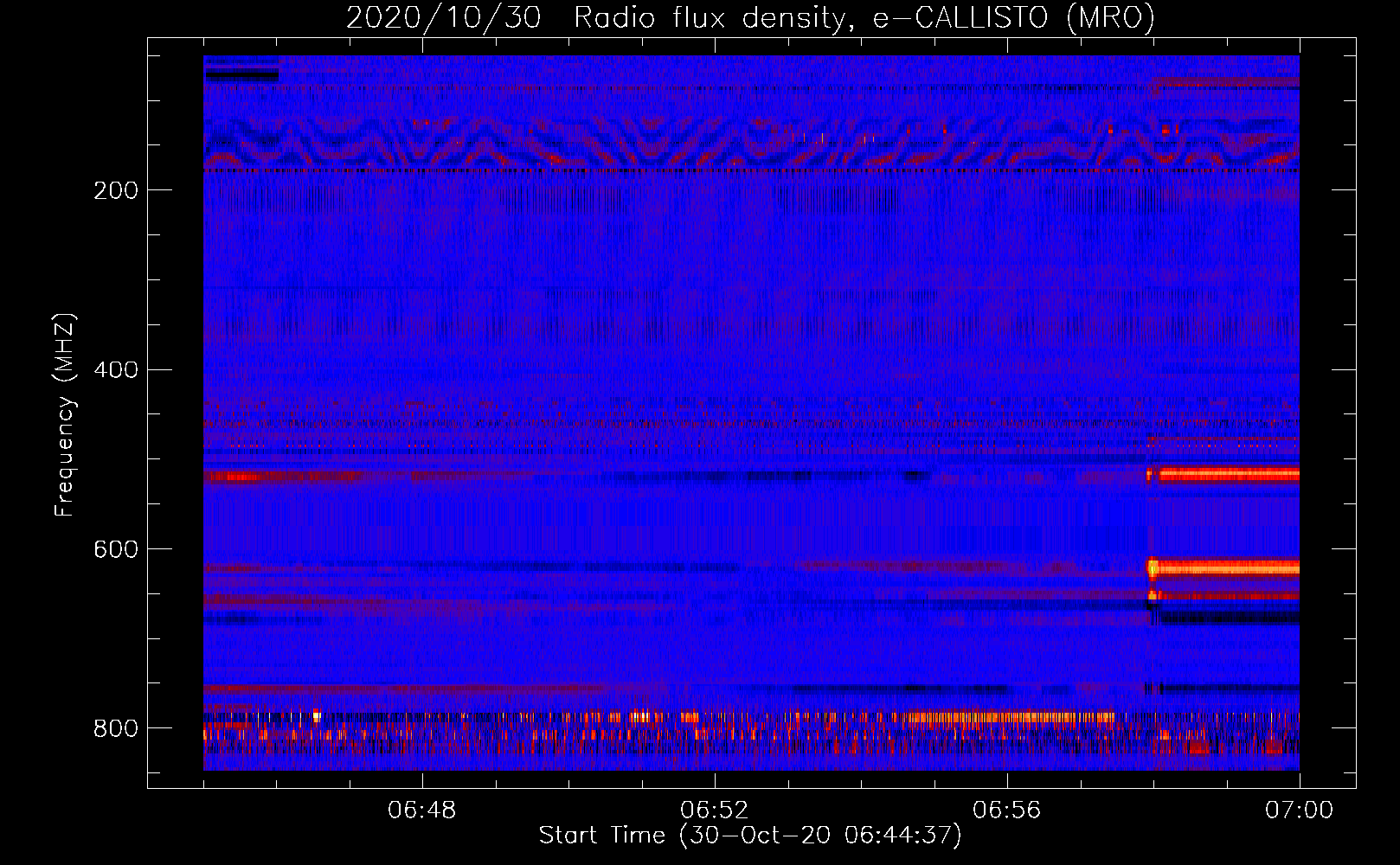The width and height of the screenshot is (1400, 865).
Task: Select the 400 frequency tick label
Action: [115, 370]
